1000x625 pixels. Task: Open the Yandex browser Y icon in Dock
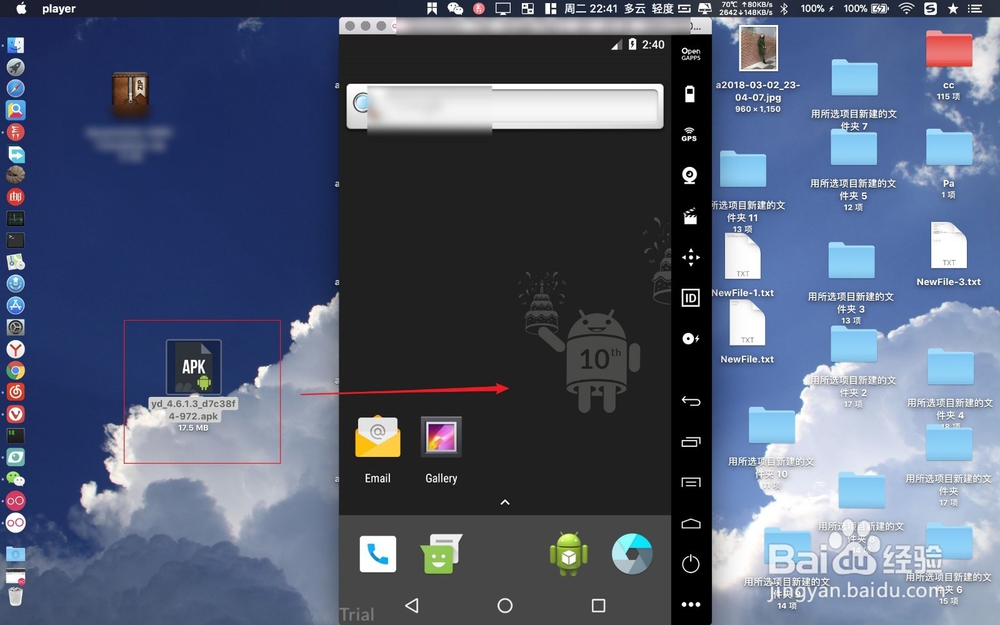point(15,349)
